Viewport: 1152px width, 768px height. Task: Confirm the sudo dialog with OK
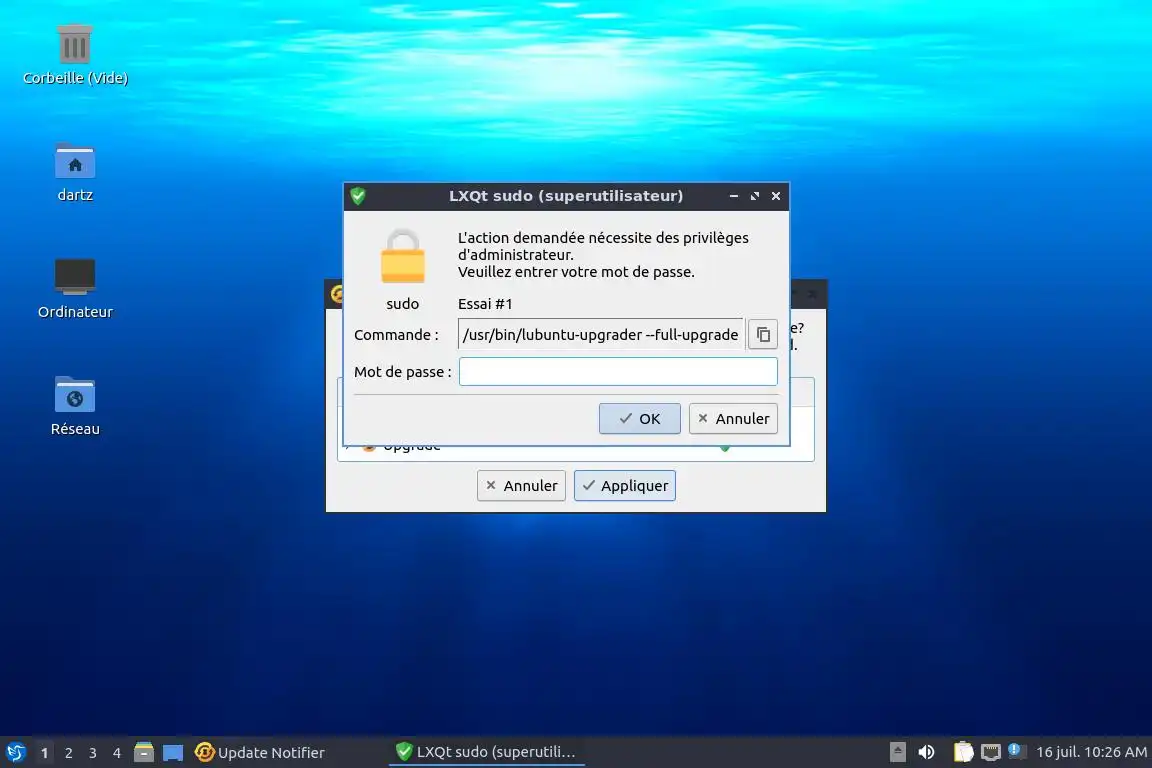coord(639,418)
